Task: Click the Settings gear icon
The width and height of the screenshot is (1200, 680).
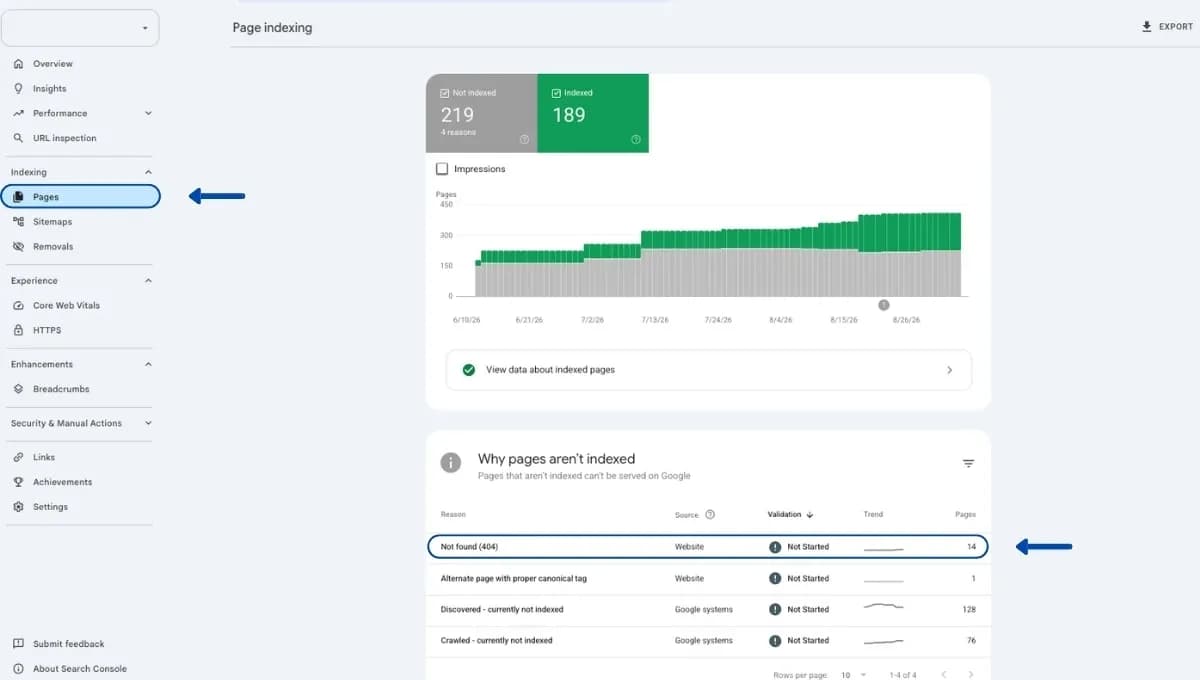Action: click(18, 507)
